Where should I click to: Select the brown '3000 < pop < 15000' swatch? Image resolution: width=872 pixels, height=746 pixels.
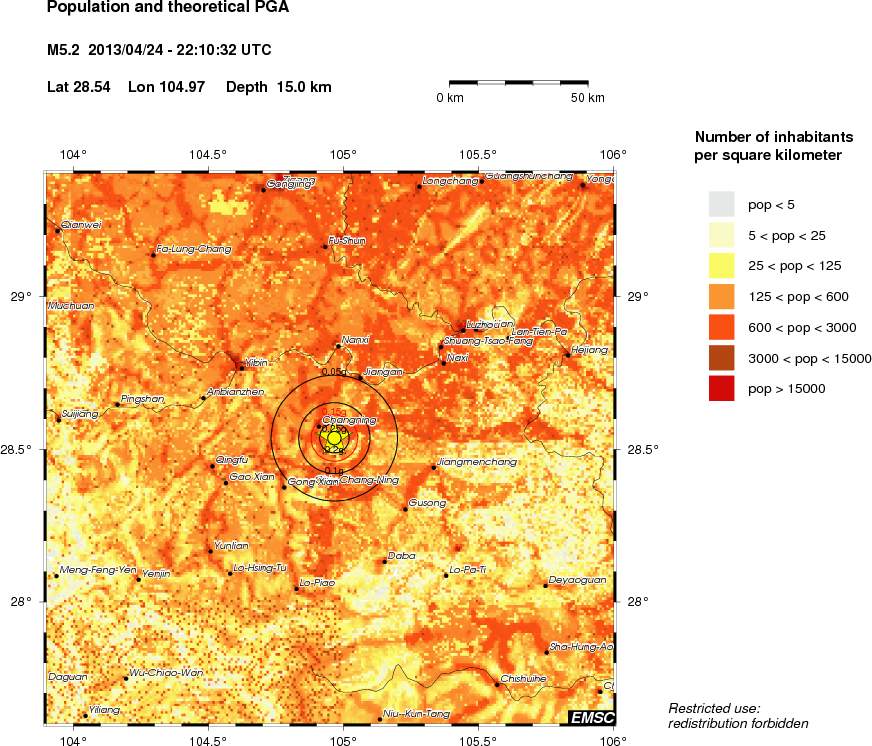(721, 358)
